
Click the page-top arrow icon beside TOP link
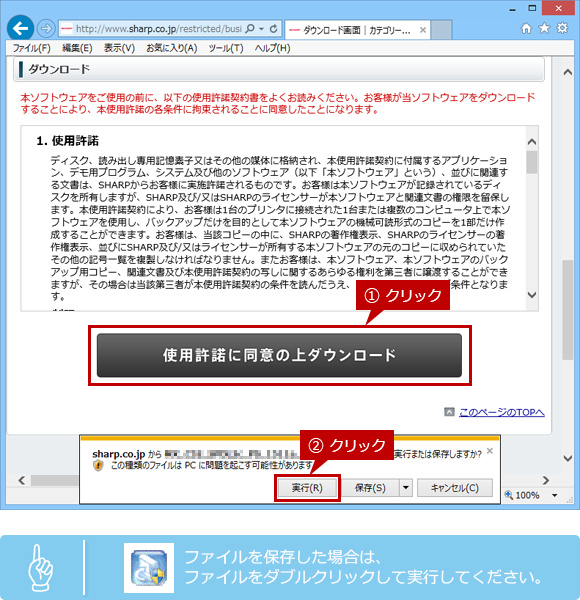pyautogui.click(x=449, y=412)
